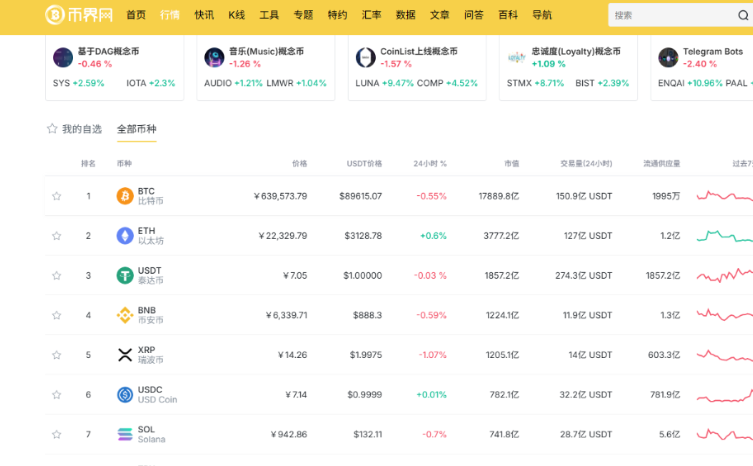Click the 币界网 site logo
This screenshot has height=466, width=753.
(x=79, y=15)
